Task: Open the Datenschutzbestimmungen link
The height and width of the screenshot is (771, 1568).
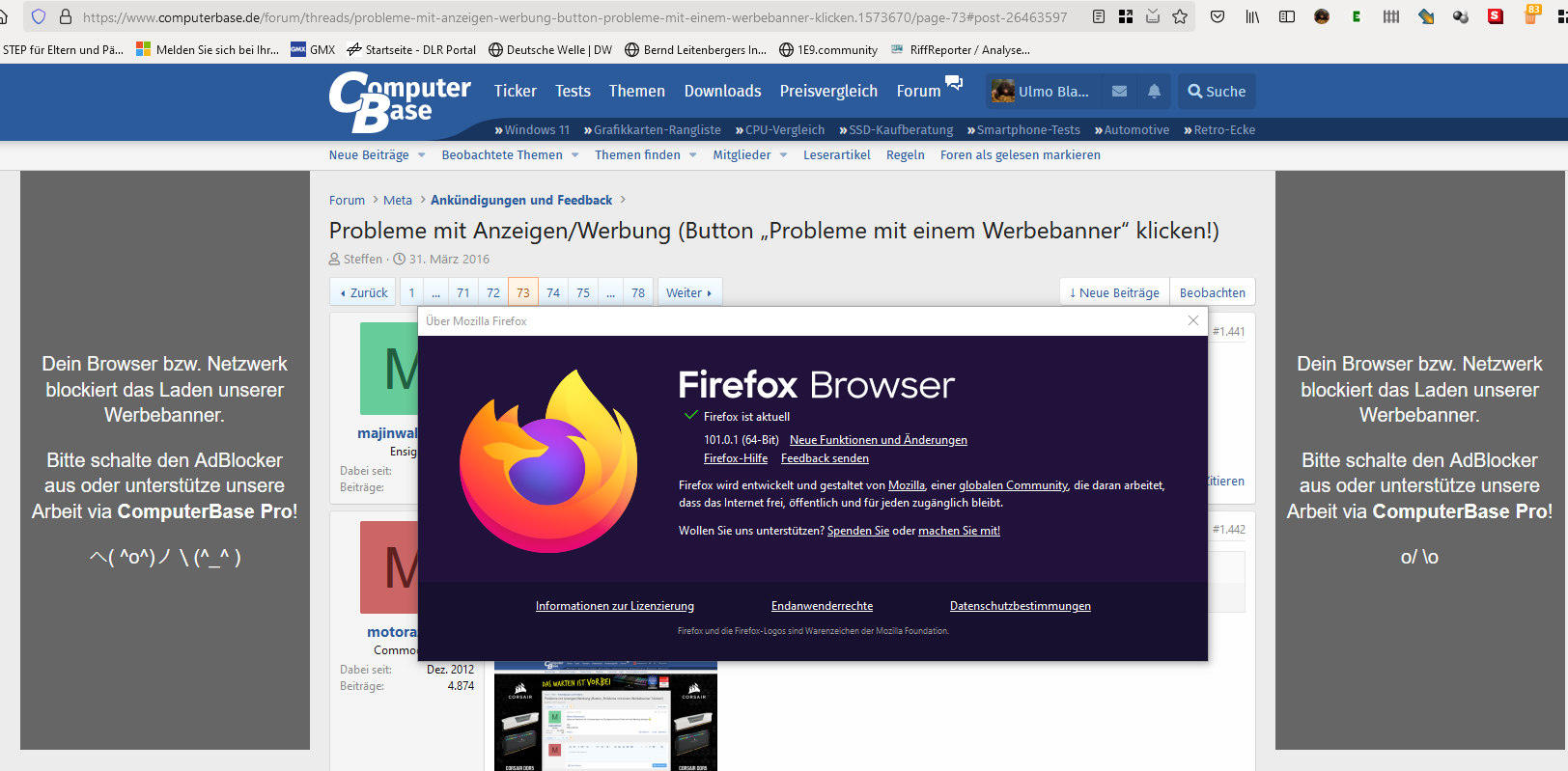Action: 1020,606
